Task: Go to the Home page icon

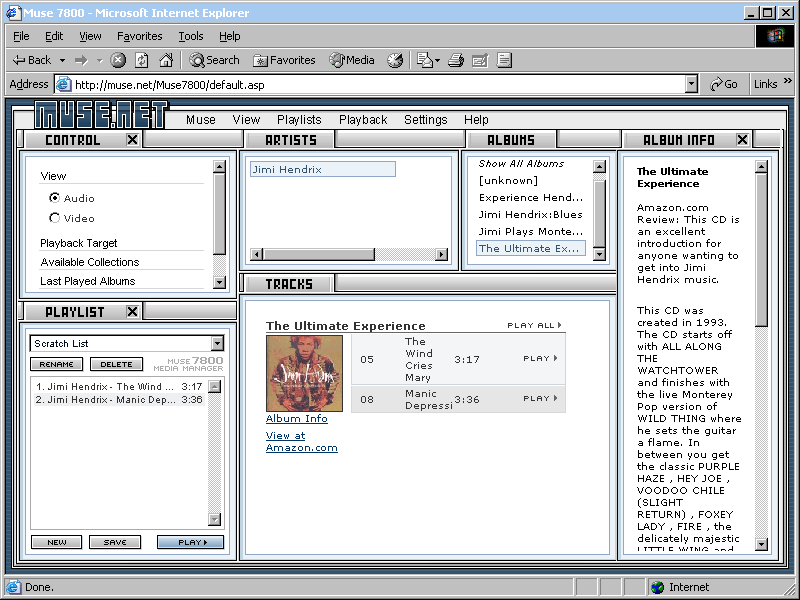Action: point(166,60)
